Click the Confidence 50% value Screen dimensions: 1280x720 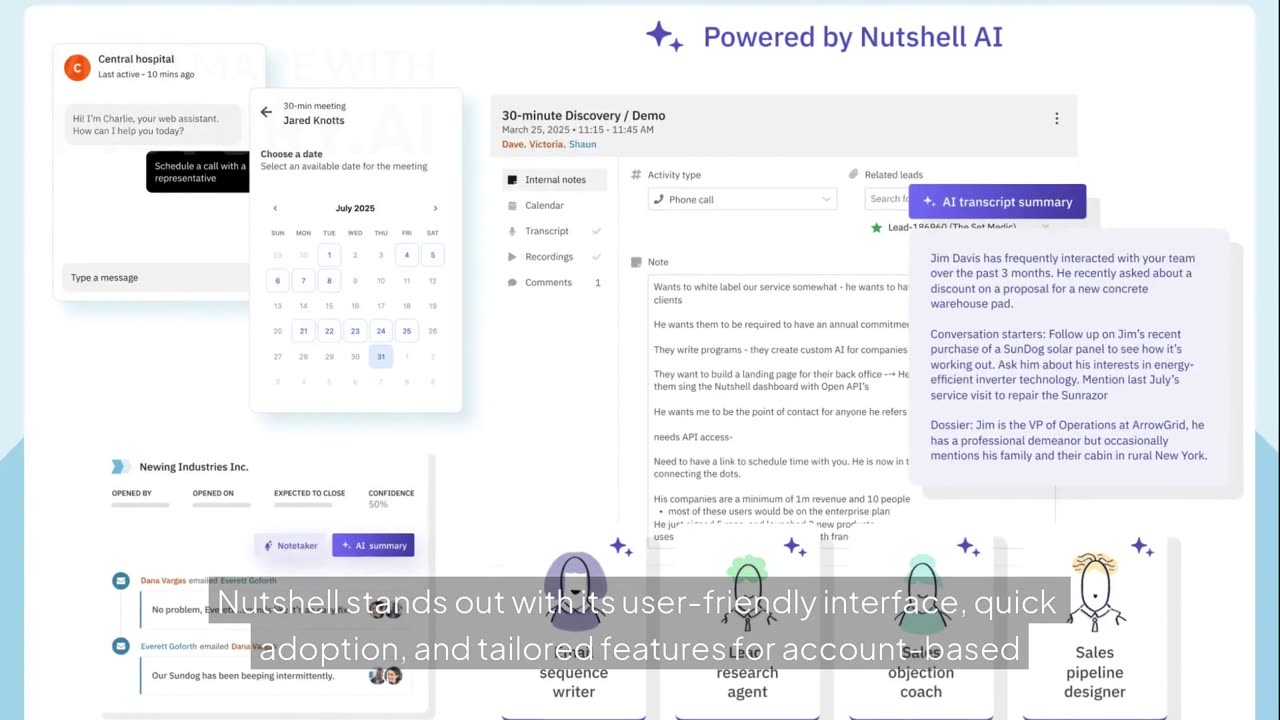coord(378,504)
